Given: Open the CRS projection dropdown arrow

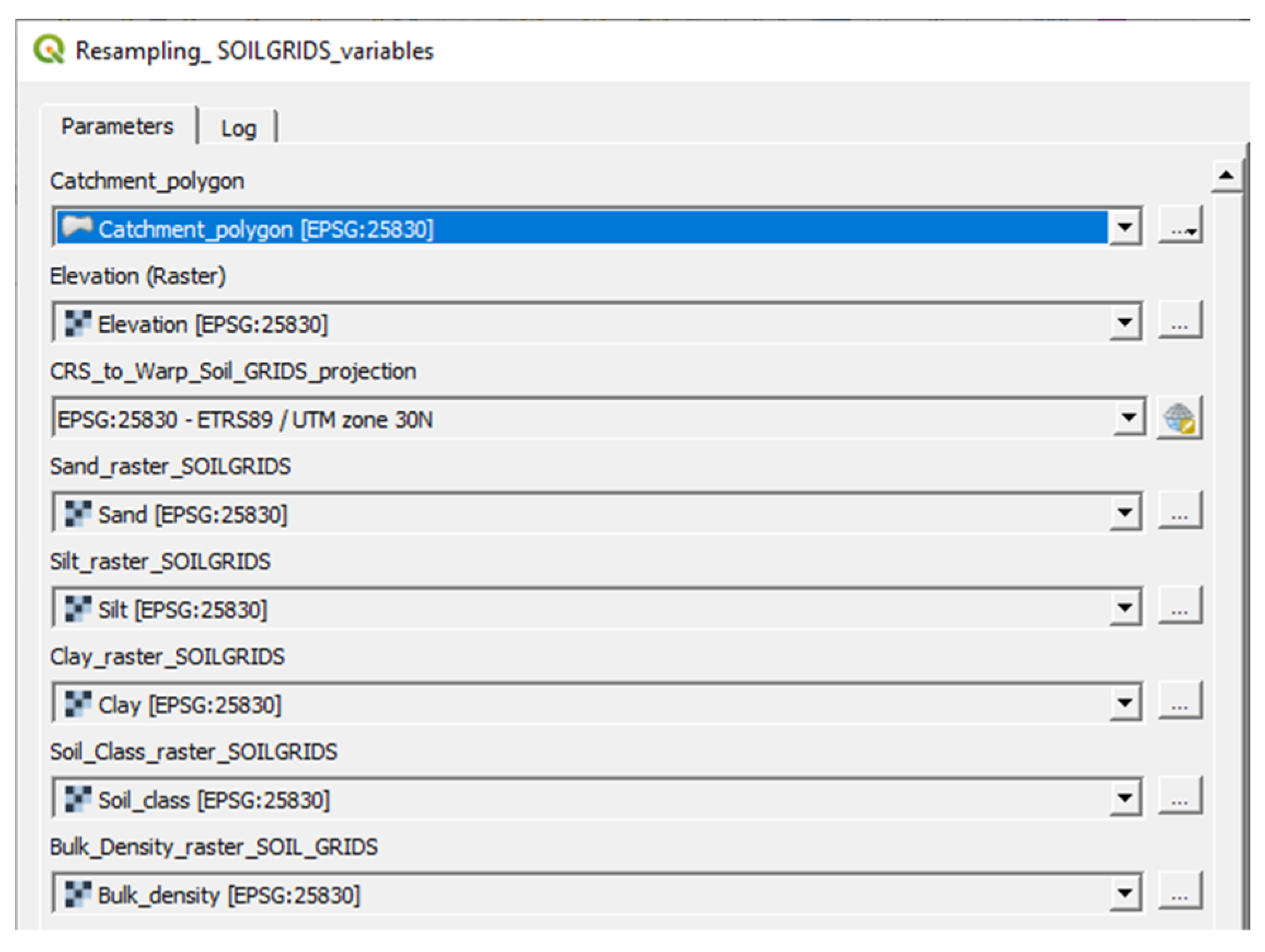Looking at the screenshot, I should click(1128, 417).
